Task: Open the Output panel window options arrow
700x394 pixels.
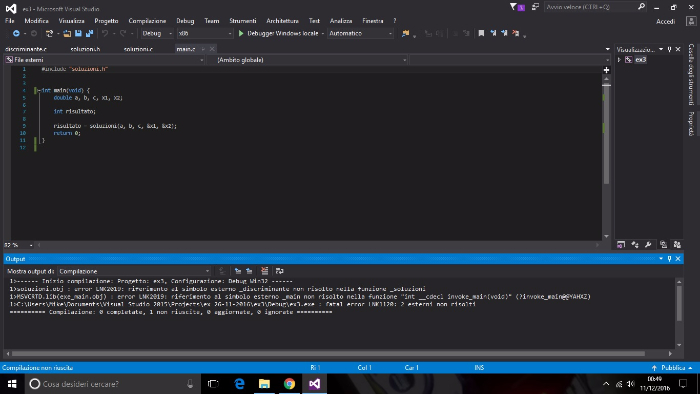Action: tap(661, 259)
